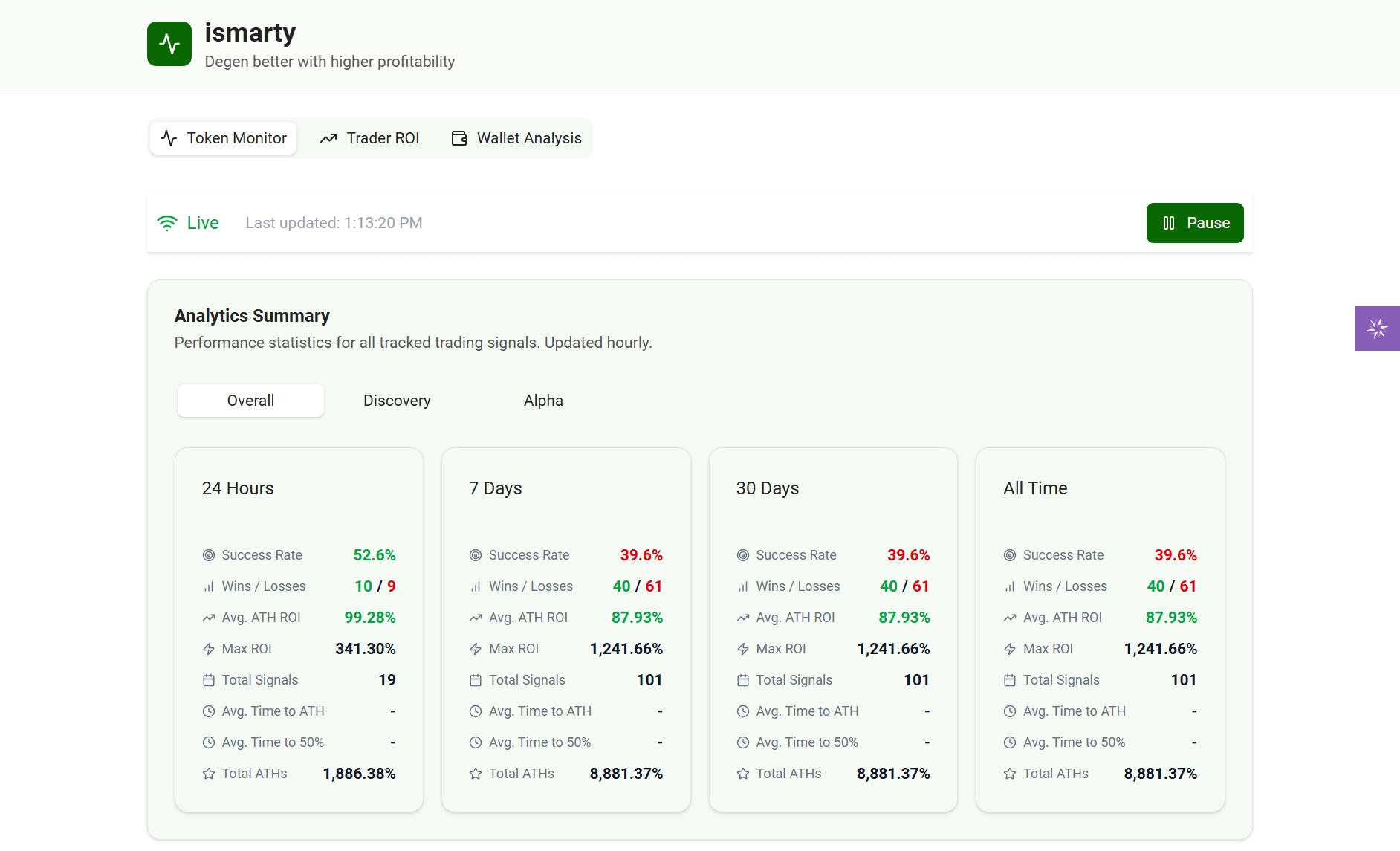The image size is (1400, 851).
Task: Click the Last updated timestamp text
Action: click(x=334, y=223)
